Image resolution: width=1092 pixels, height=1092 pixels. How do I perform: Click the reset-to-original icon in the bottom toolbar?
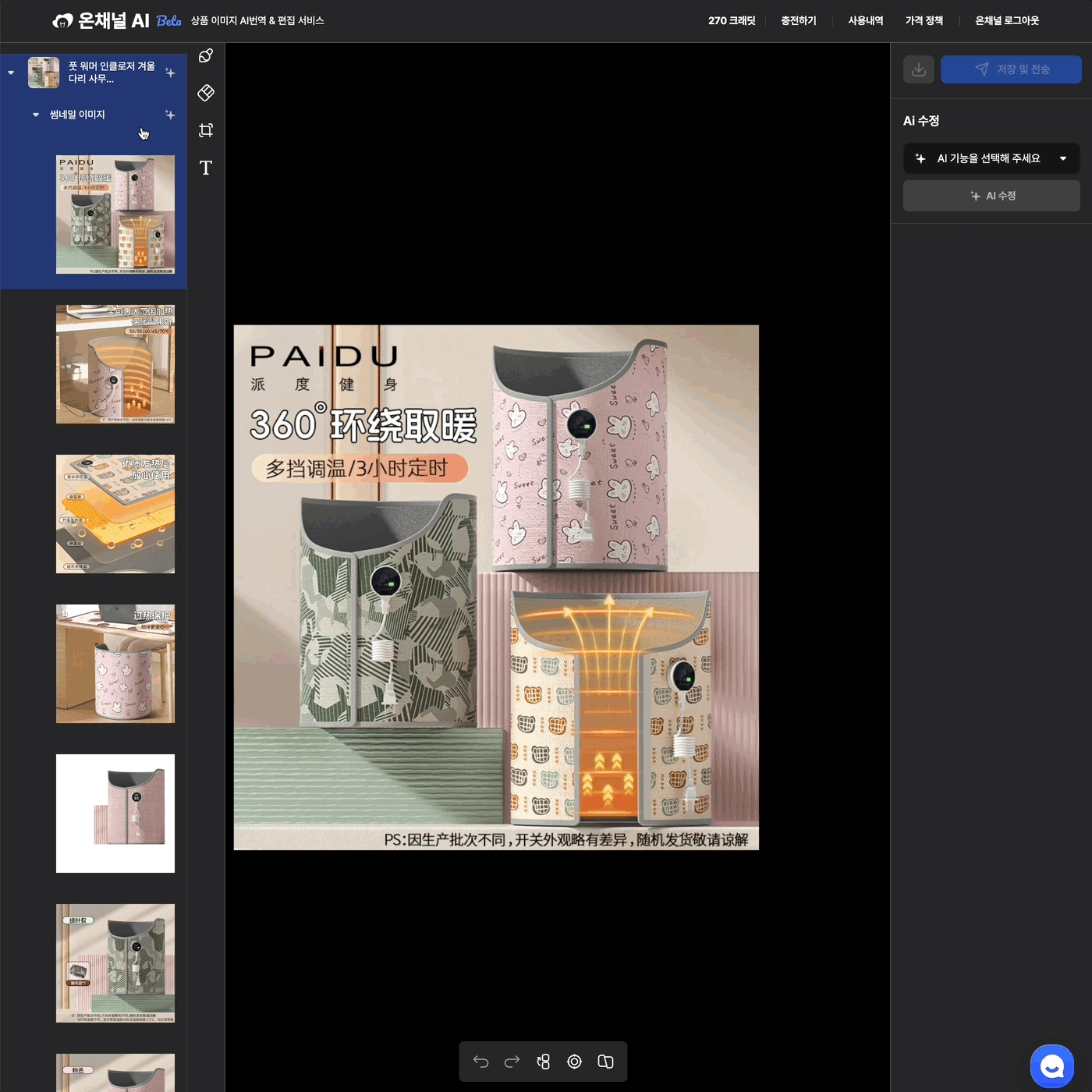click(x=543, y=1062)
